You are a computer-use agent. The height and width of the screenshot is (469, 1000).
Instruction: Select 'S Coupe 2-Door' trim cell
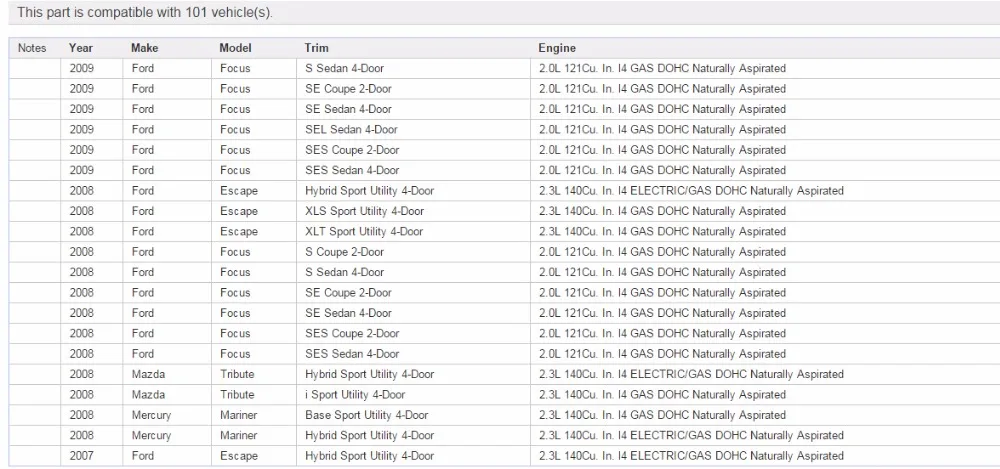click(x=344, y=252)
